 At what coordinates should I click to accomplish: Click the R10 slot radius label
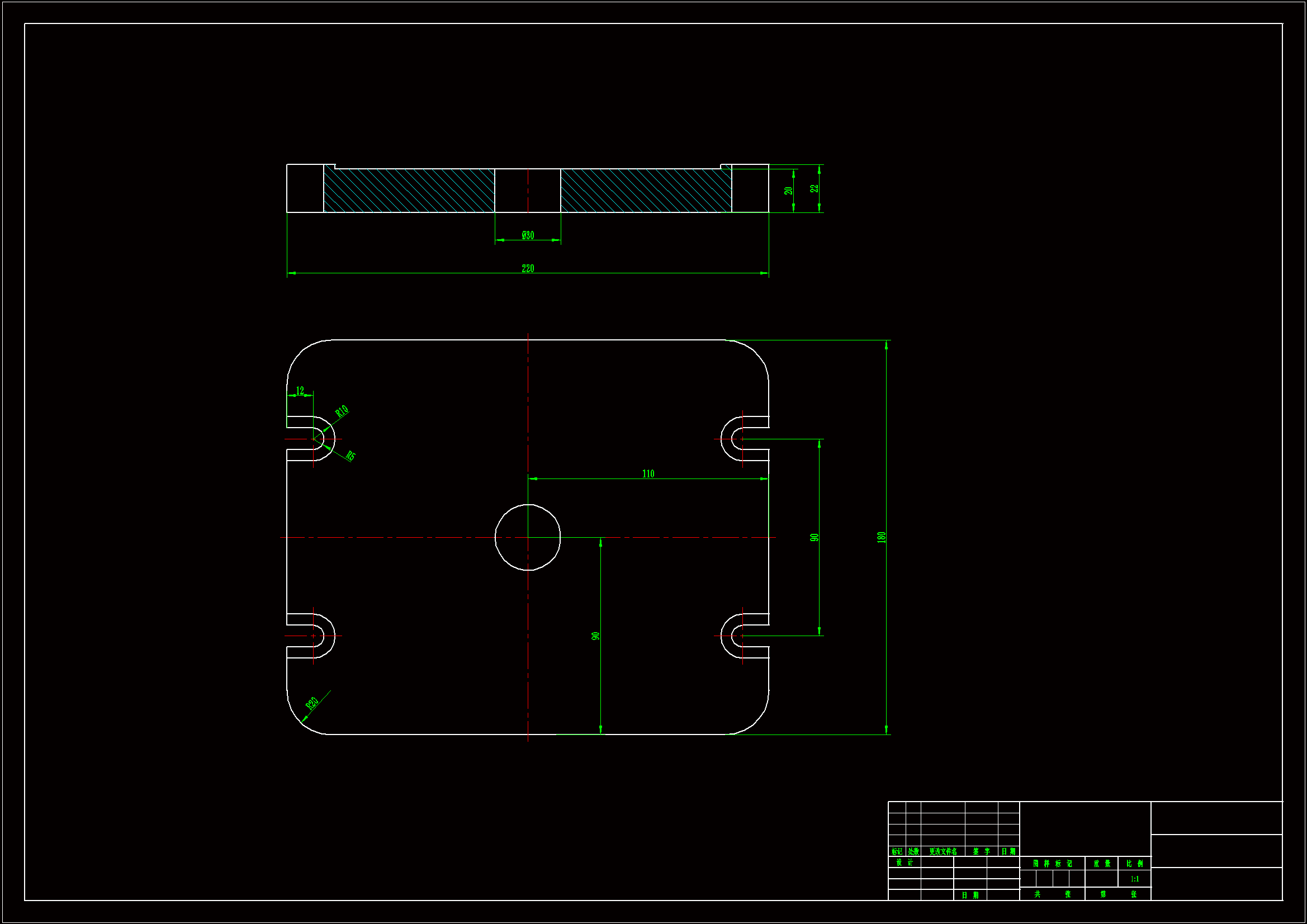coord(342,411)
